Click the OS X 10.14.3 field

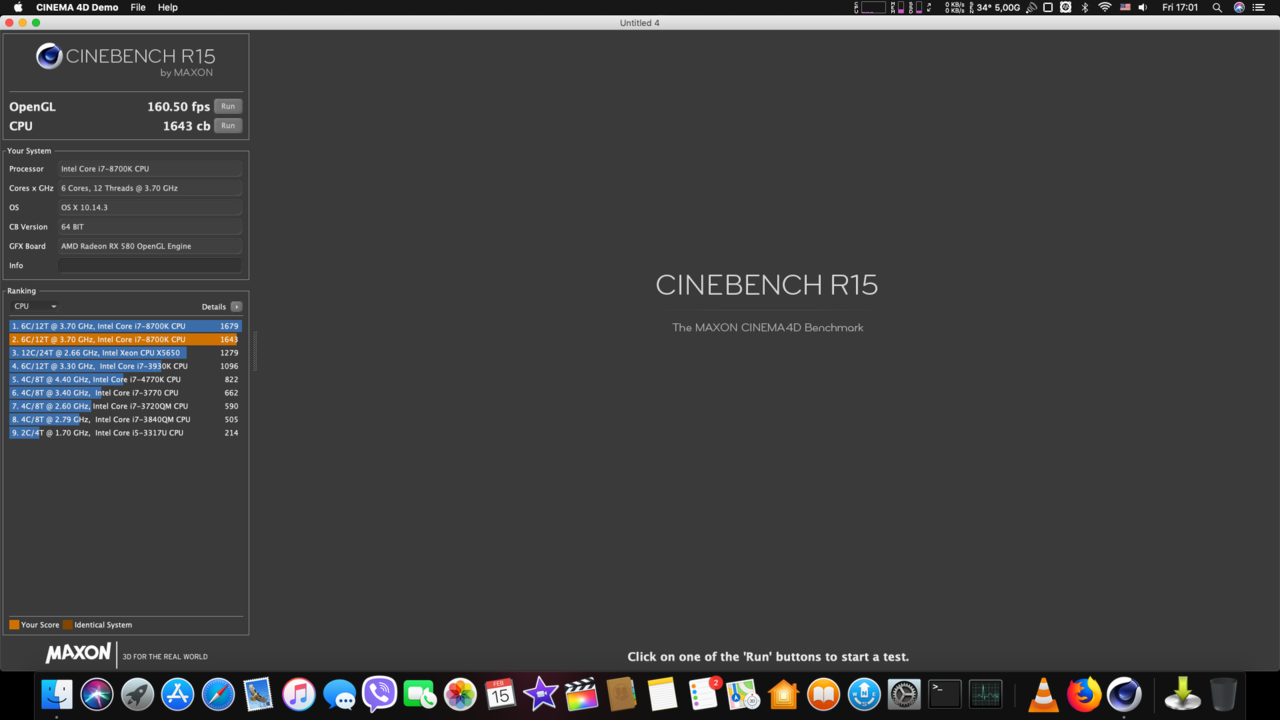coord(150,207)
